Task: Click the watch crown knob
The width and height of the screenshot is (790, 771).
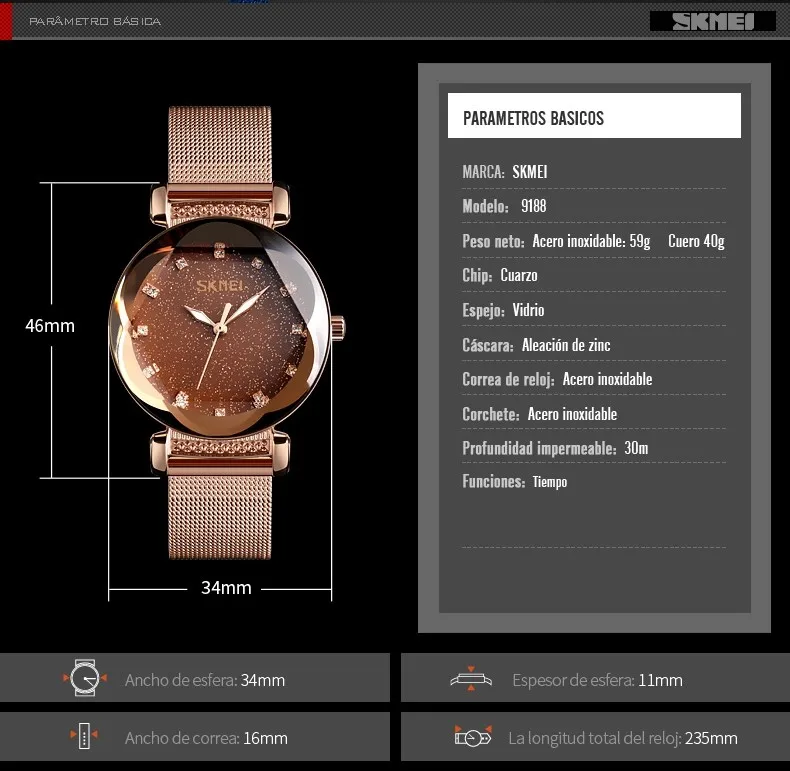Action: pyautogui.click(x=338, y=328)
